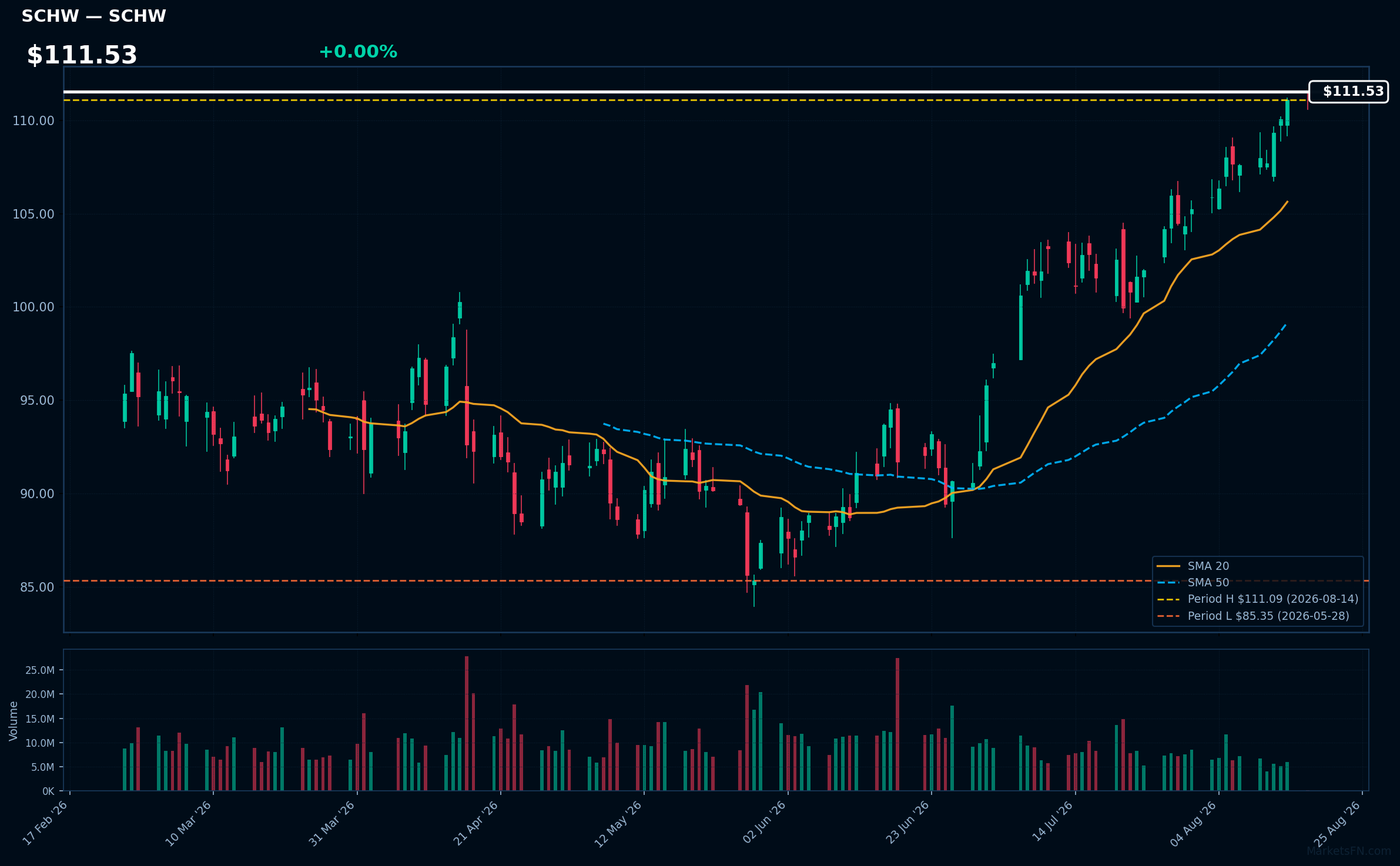Select the SMA 50 legend entry
This screenshot has height=866, width=1400.
(x=1193, y=582)
